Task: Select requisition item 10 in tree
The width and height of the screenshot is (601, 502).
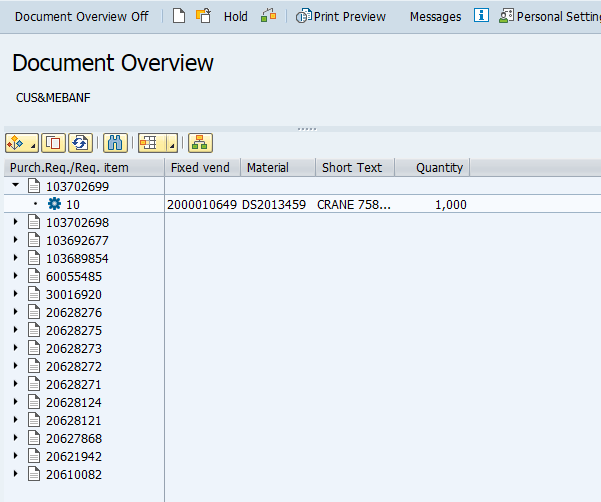Action: tap(73, 204)
